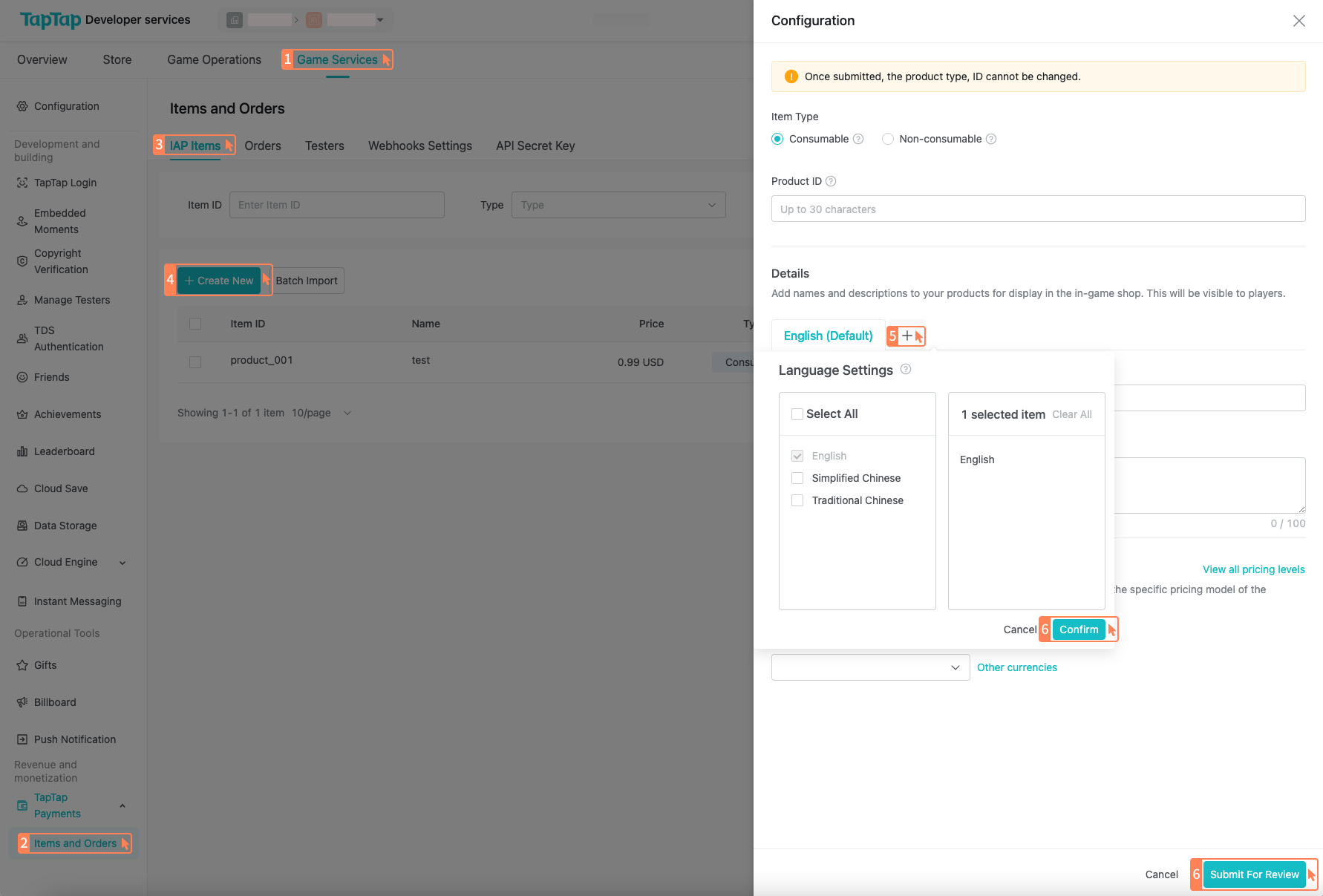Viewport: 1323px width, 896px height.
Task: Open the currency dropdown beside Other currencies
Action: tap(870, 667)
